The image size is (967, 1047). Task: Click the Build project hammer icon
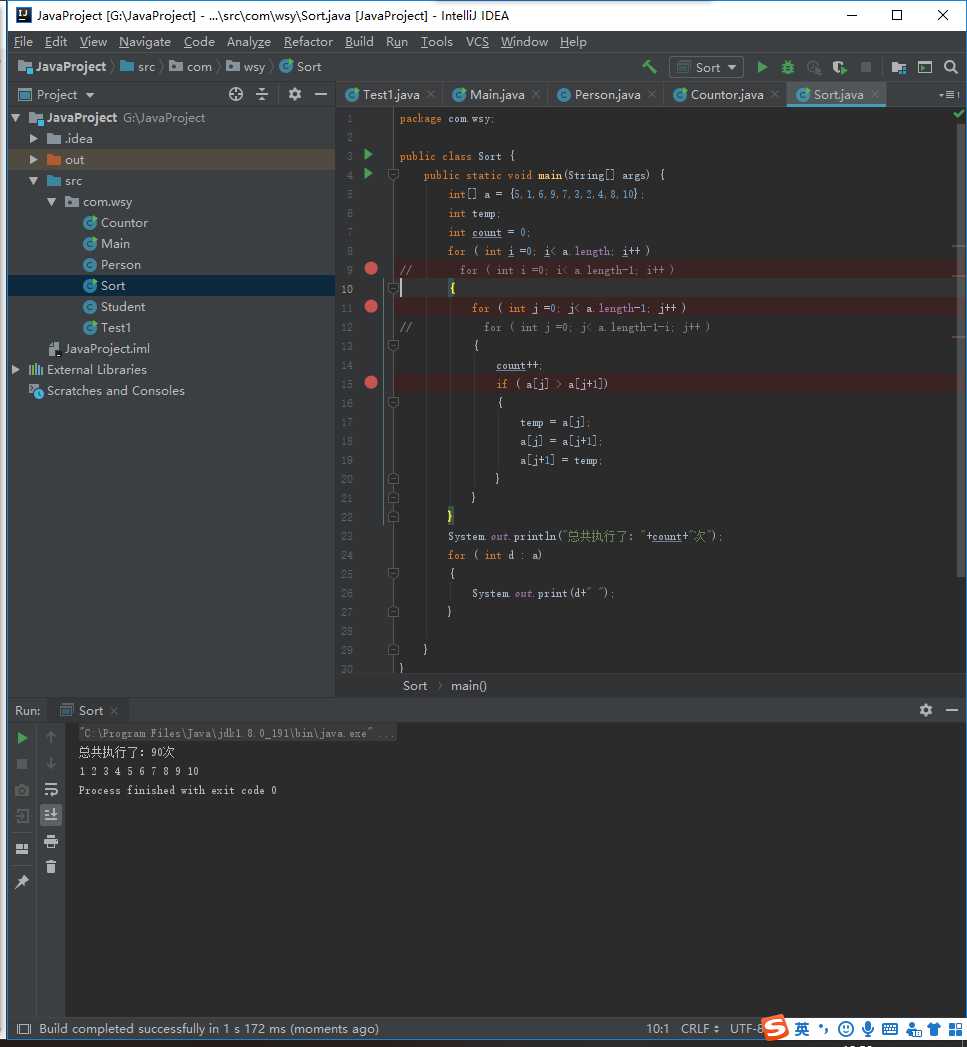pos(649,67)
